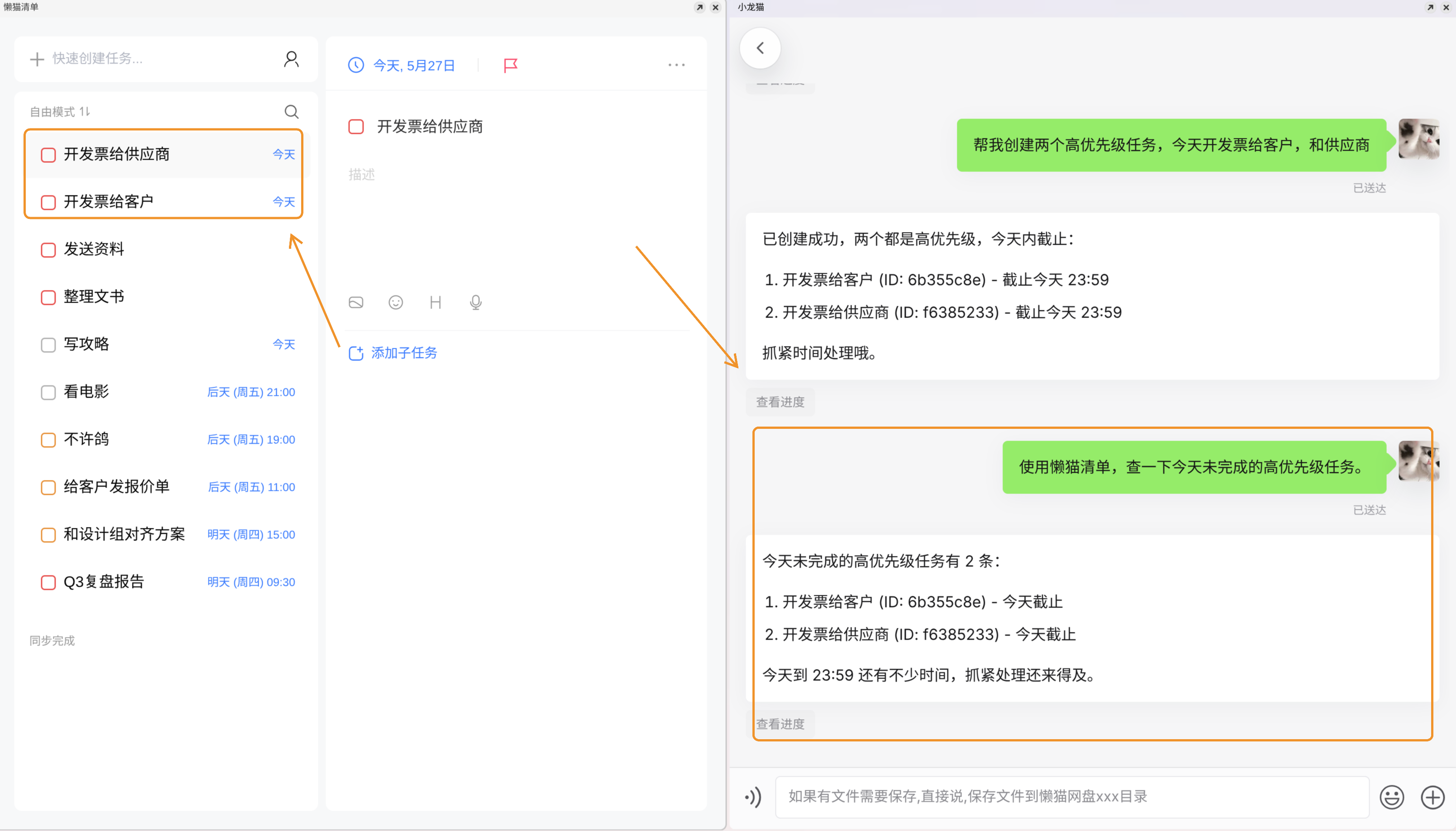This screenshot has width=1456, height=831.
Task: Open user profile icon in 懒猫清单
Action: click(x=292, y=59)
